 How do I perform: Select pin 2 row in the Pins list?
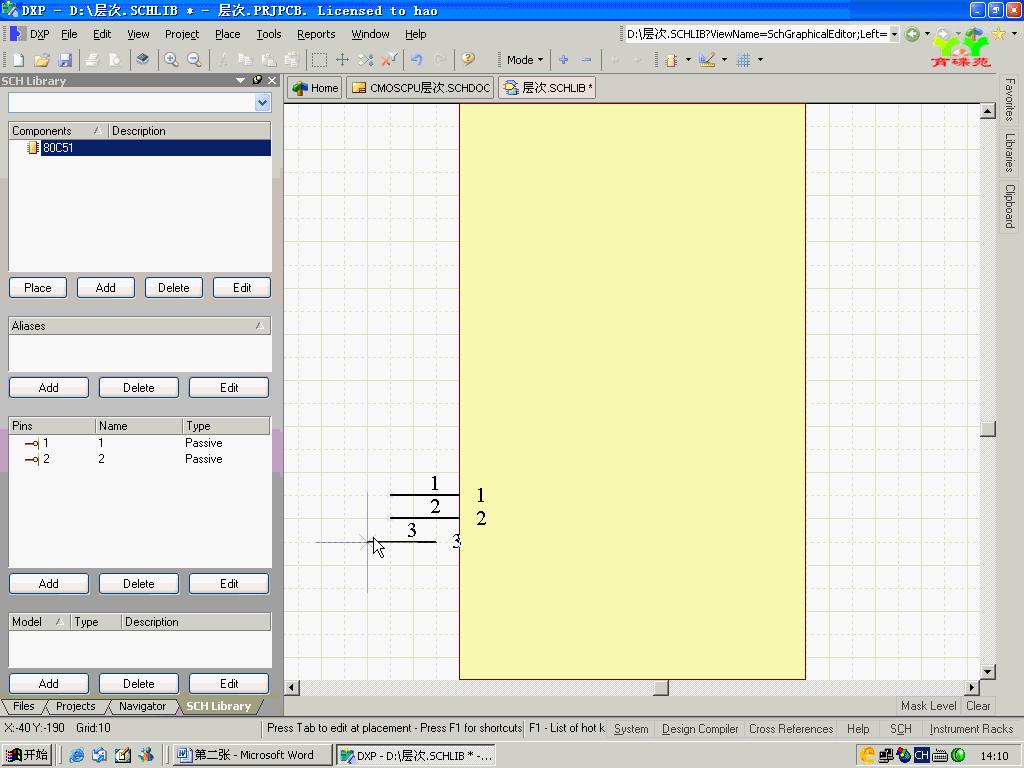tap(140, 459)
